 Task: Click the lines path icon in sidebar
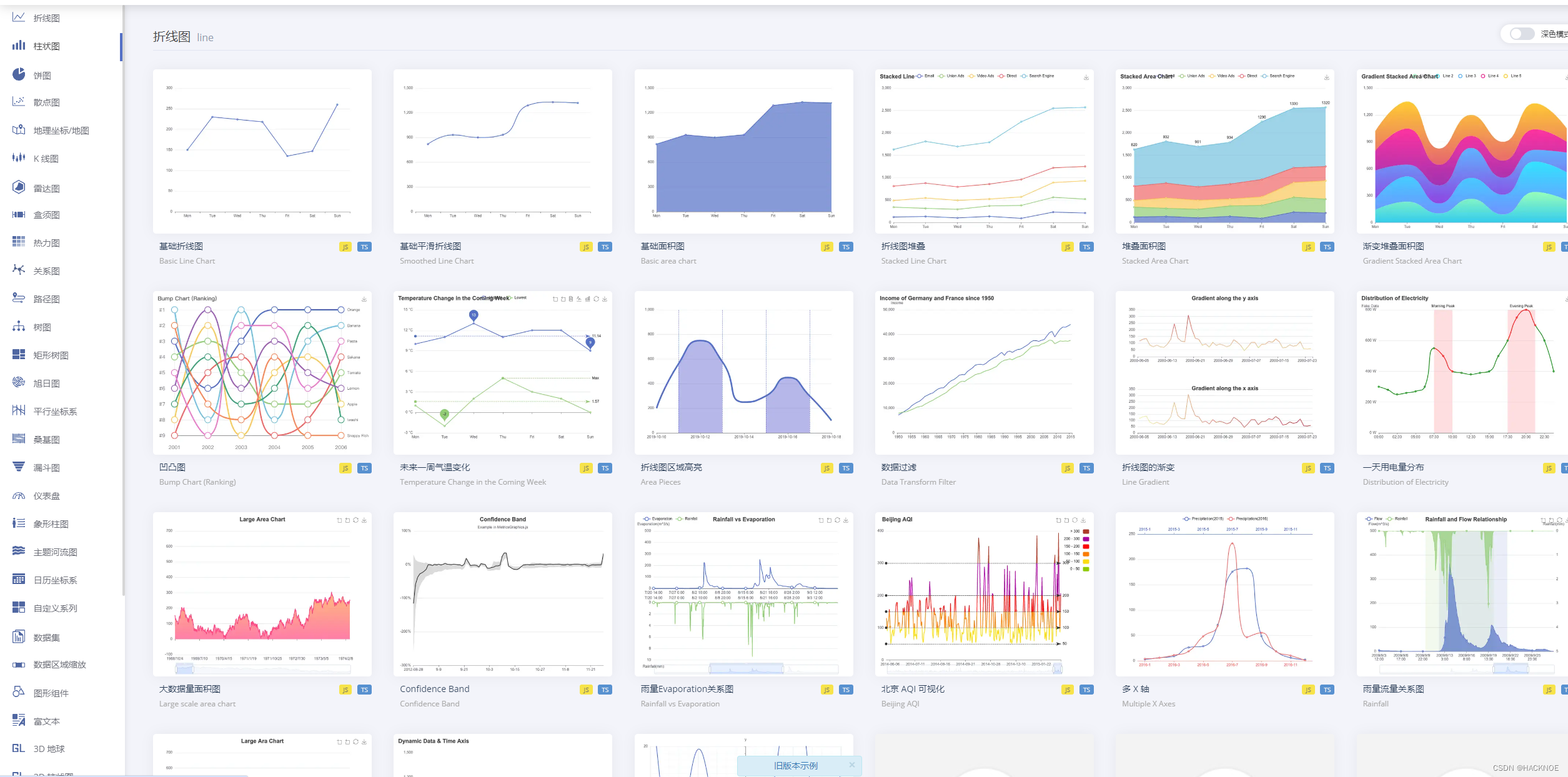tap(19, 298)
